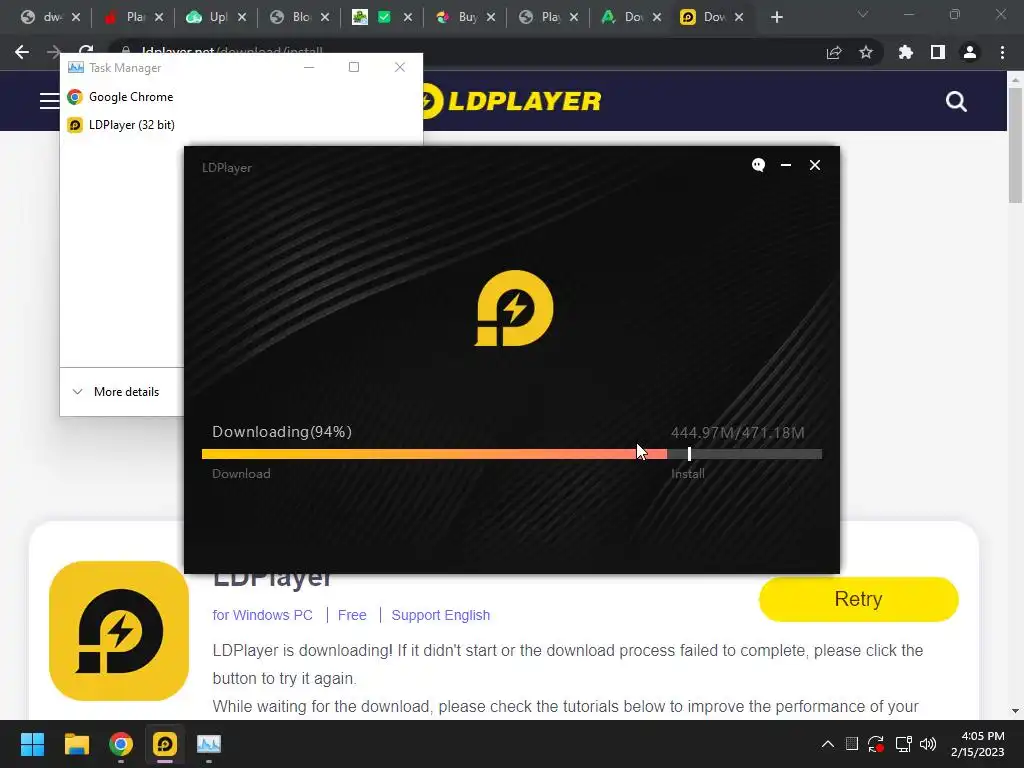Click the scrollbar down arrow
This screenshot has height=768, width=1024.
coord(1015,711)
